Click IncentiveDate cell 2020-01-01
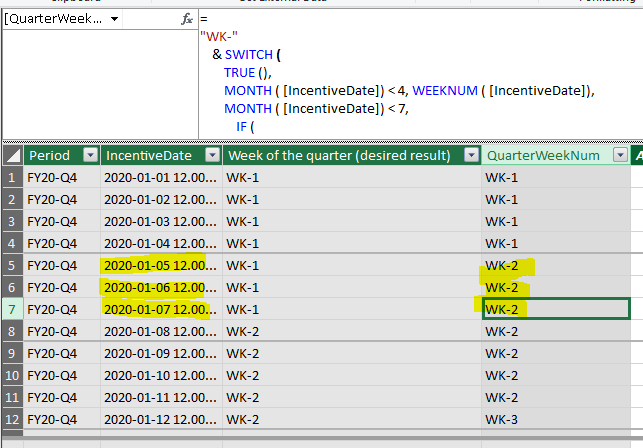Screen dimensions: 643x448 [x=162, y=178]
